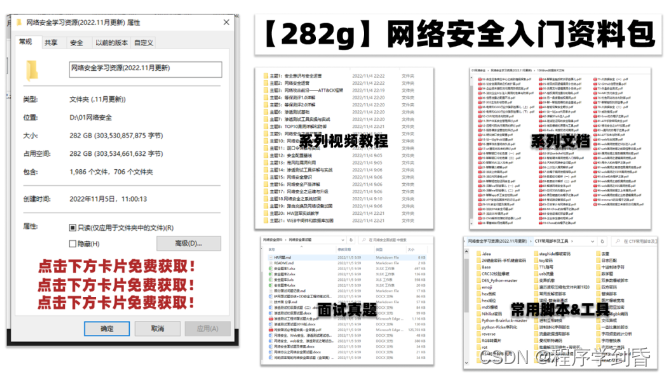Image resolution: width=666 pixels, height=376 pixels.
Task: Click the search magnifier in the CTF tools window
Action: pyautogui.click(x=618, y=241)
